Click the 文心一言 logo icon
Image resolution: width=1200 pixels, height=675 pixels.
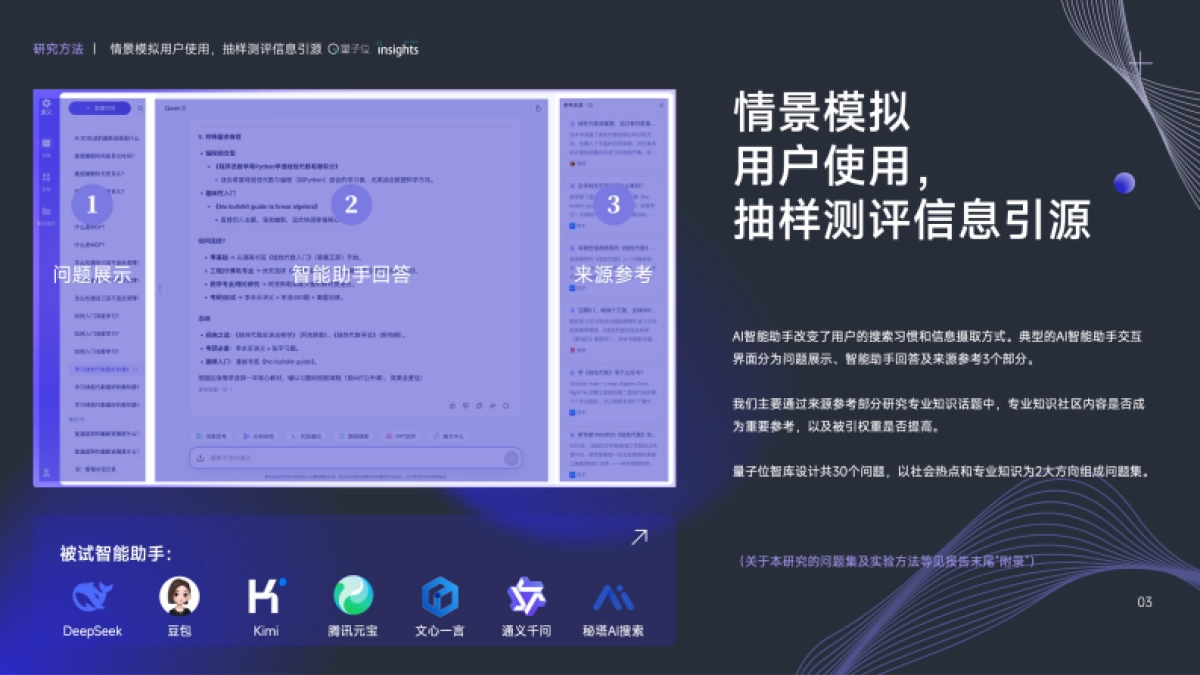click(x=438, y=597)
